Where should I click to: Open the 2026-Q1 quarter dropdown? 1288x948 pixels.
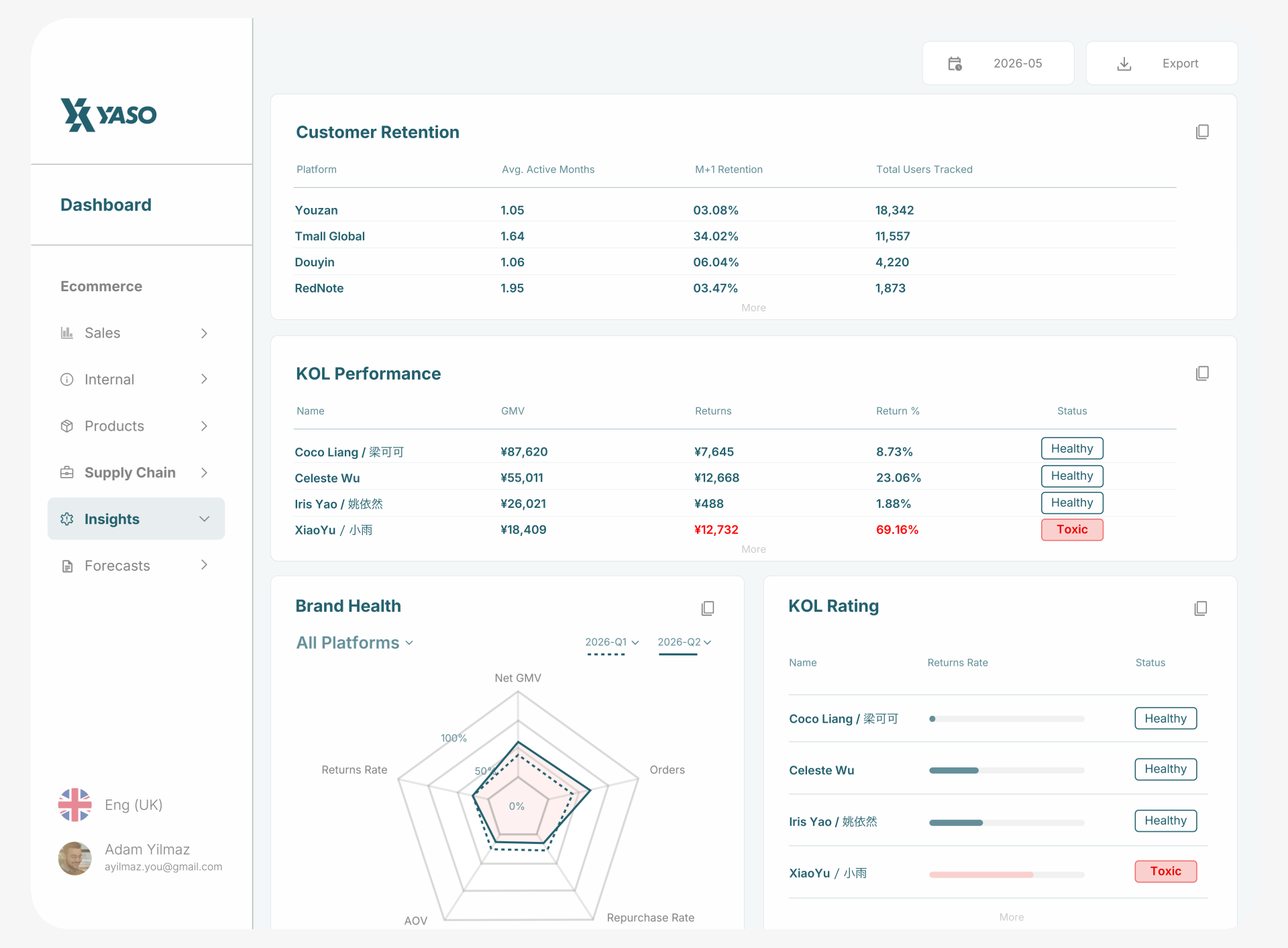[x=612, y=642]
